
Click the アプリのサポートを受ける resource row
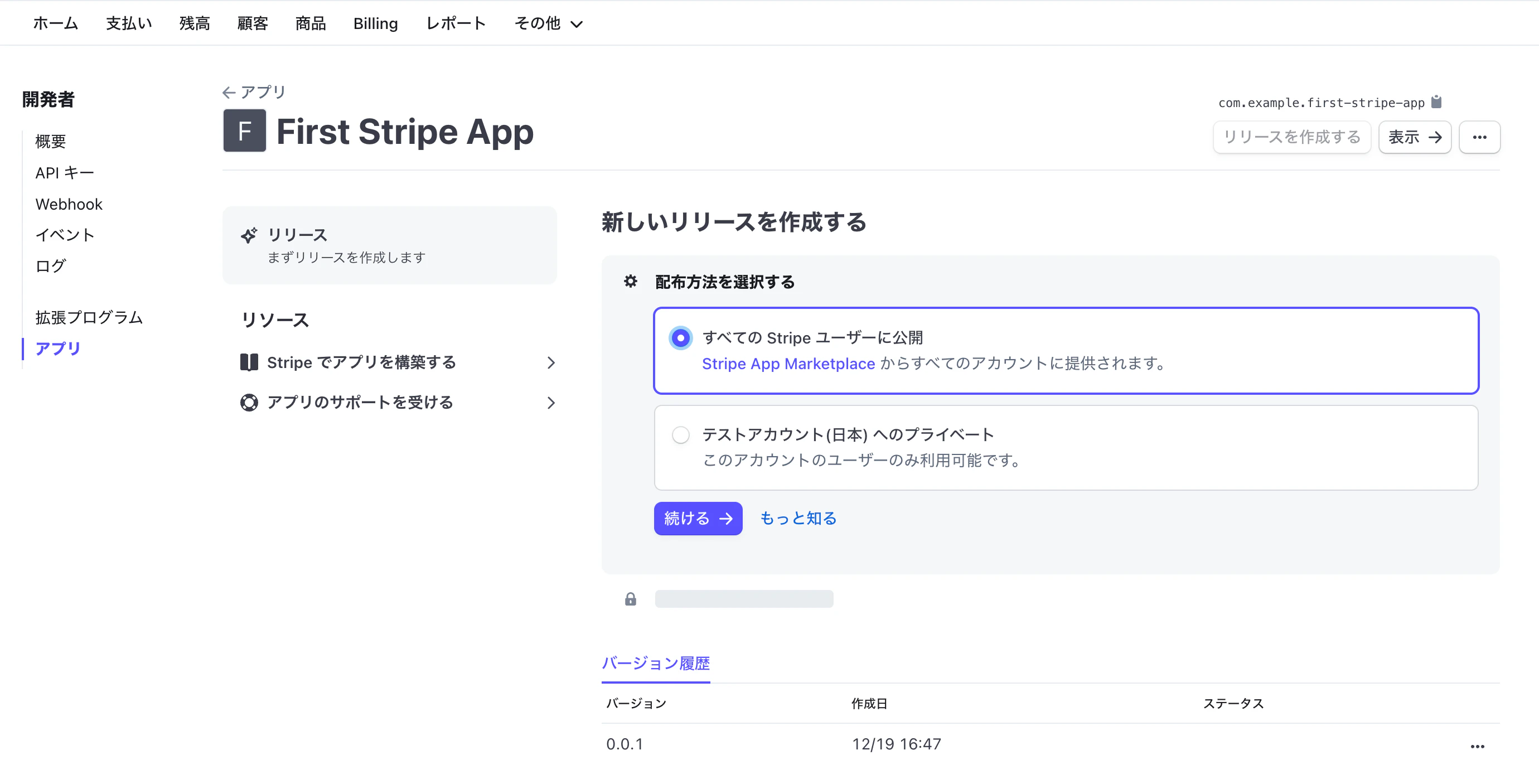pos(398,403)
